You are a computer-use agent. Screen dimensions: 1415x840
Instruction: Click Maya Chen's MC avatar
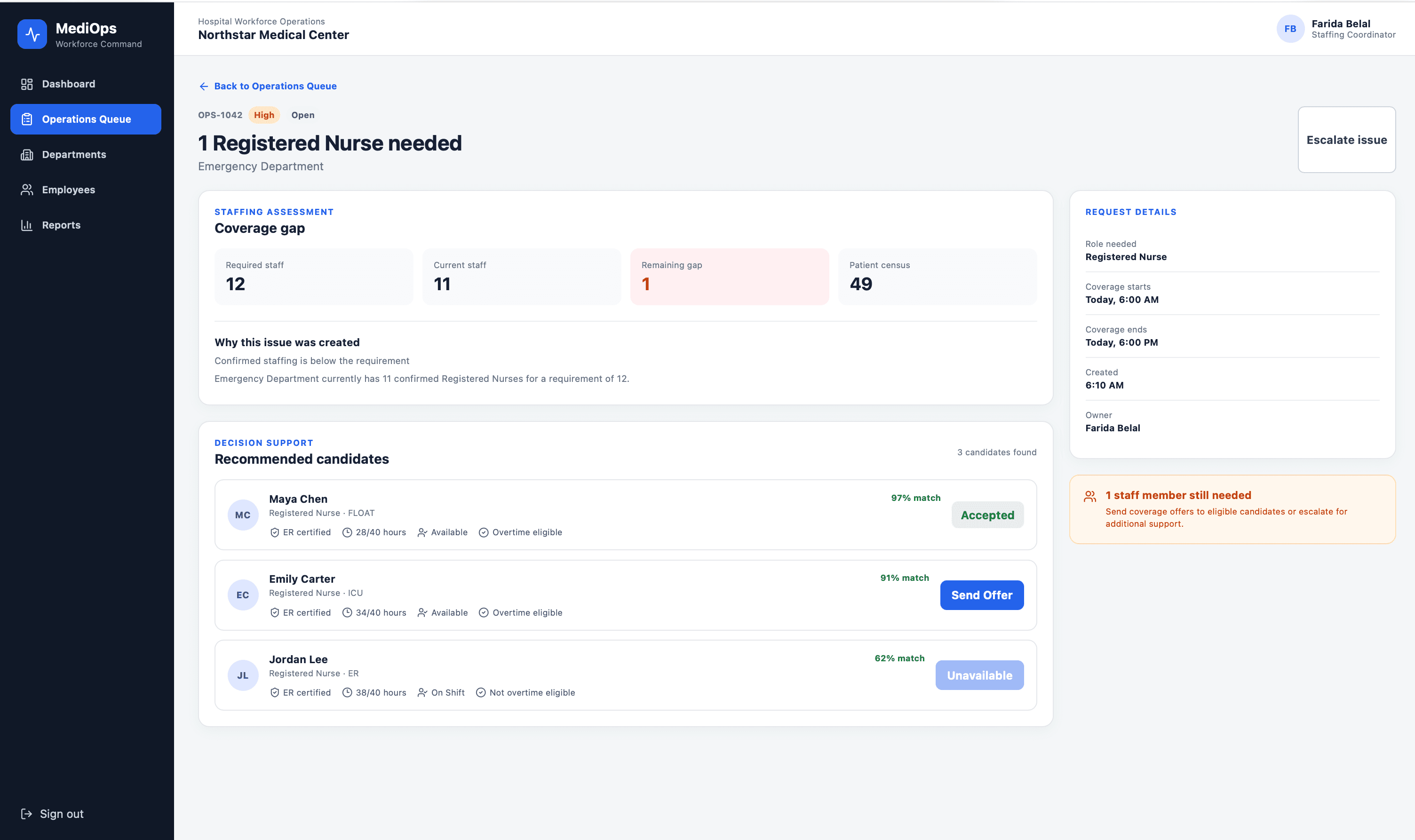point(243,515)
